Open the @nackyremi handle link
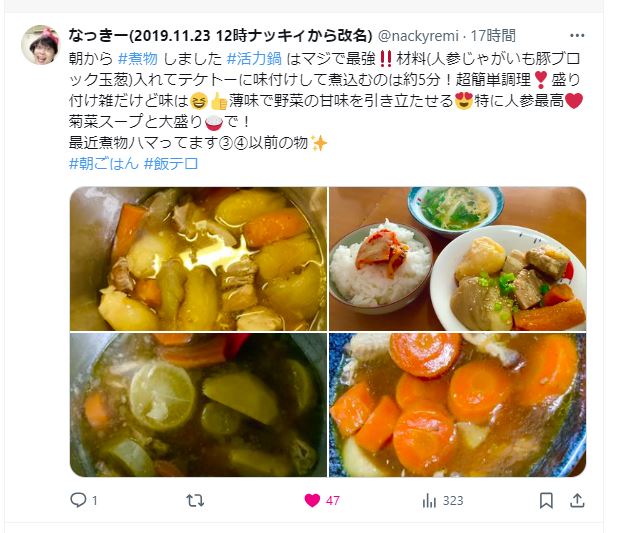The image size is (630, 533). [x=418, y=36]
